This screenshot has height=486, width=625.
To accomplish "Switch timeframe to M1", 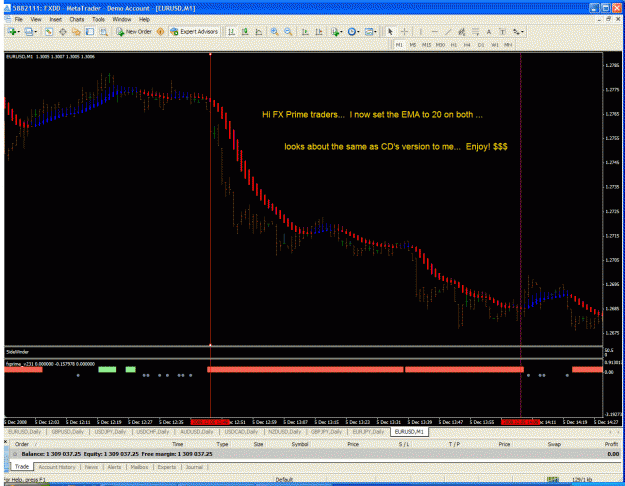I will click(399, 45).
